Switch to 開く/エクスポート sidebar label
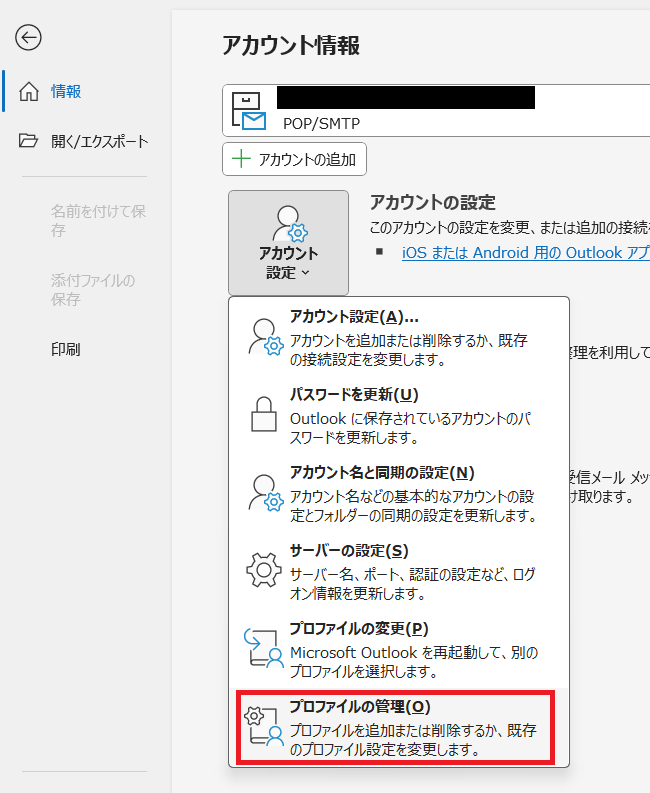The image size is (650, 793). tap(99, 141)
